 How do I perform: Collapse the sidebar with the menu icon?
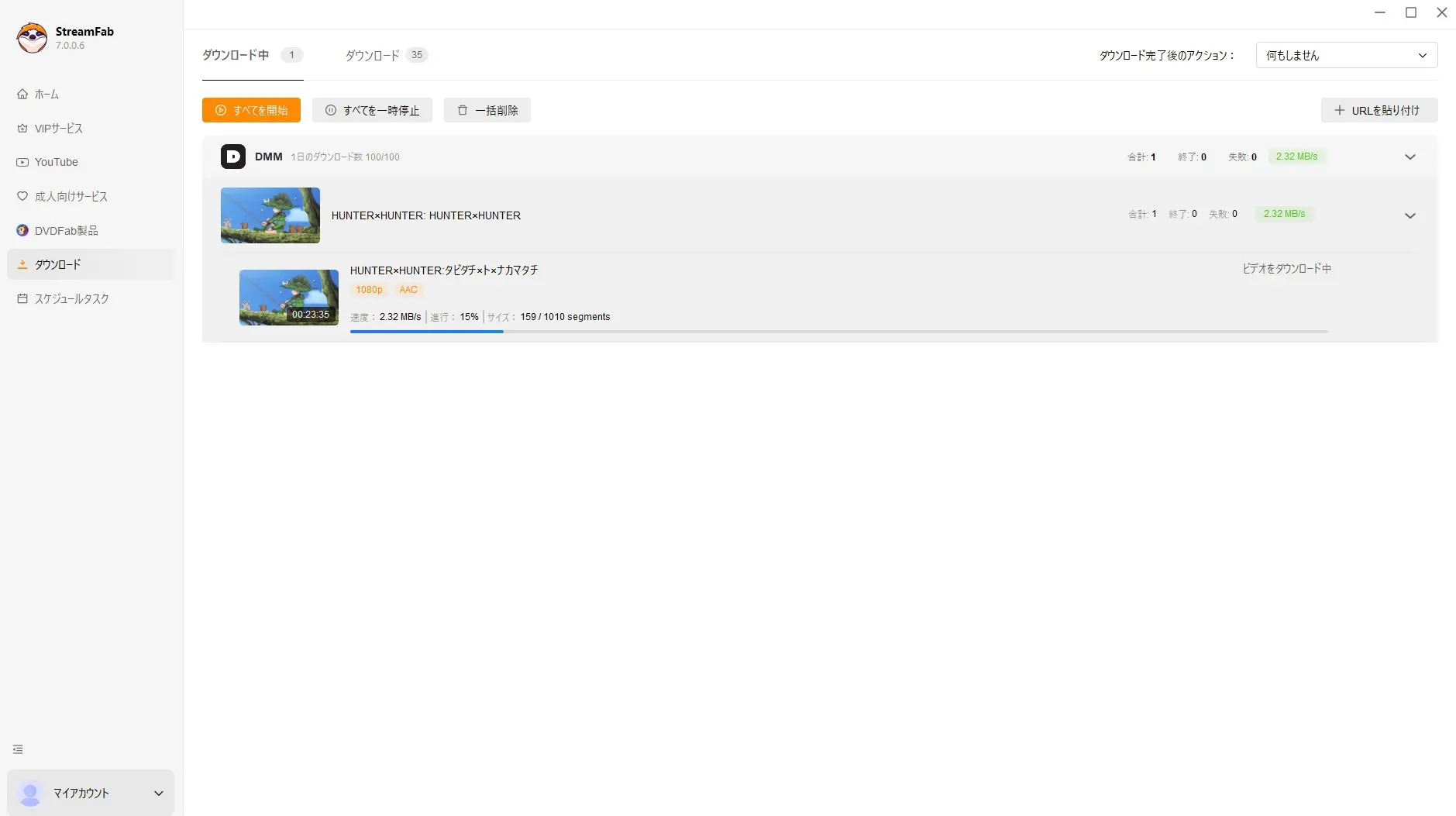[18, 749]
